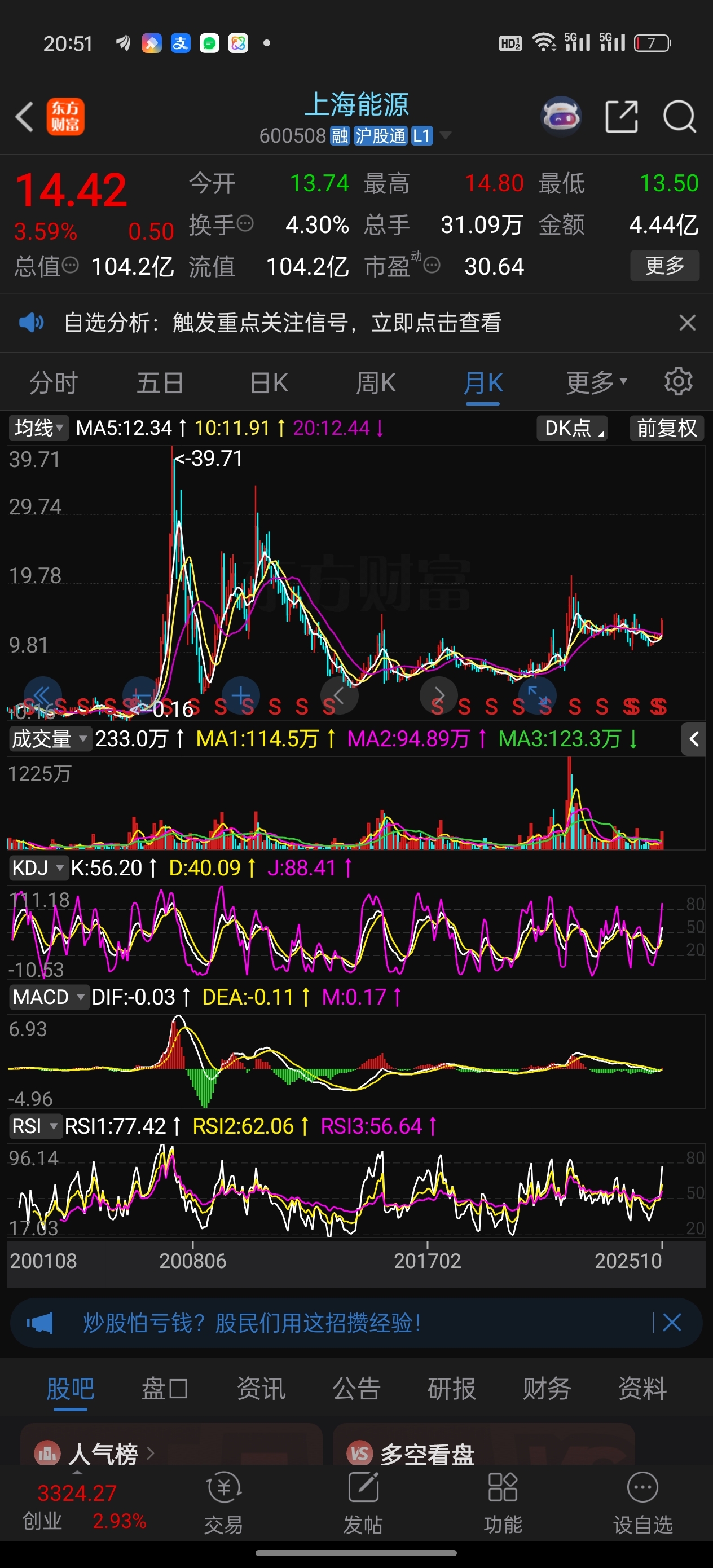
Task: Open the 研报 tab
Action: coord(451,1389)
